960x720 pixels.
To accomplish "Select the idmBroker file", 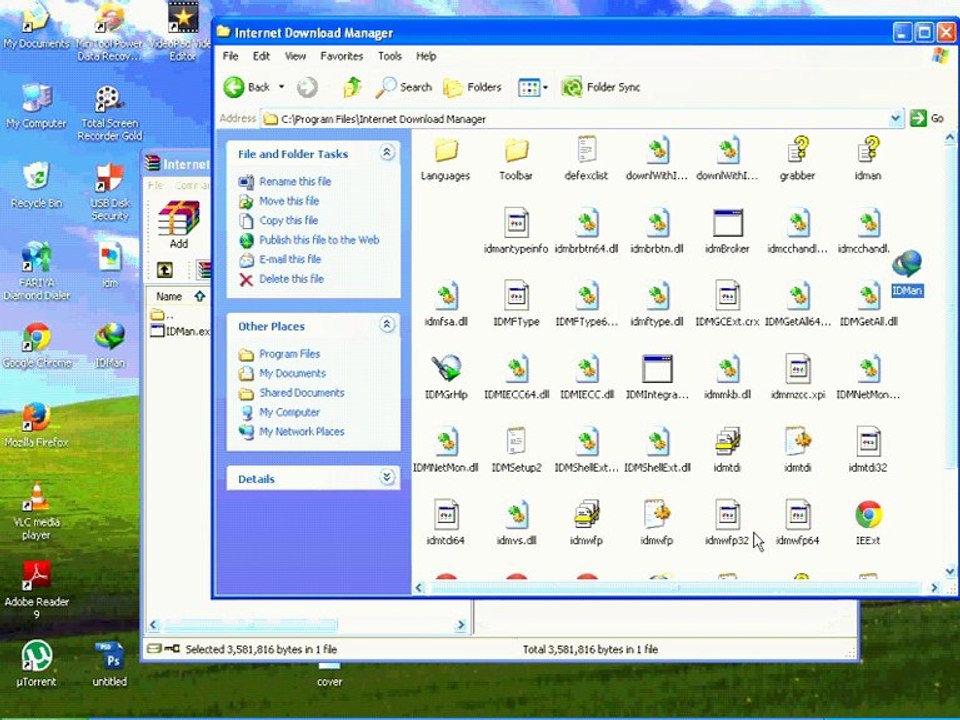I will pos(727,231).
